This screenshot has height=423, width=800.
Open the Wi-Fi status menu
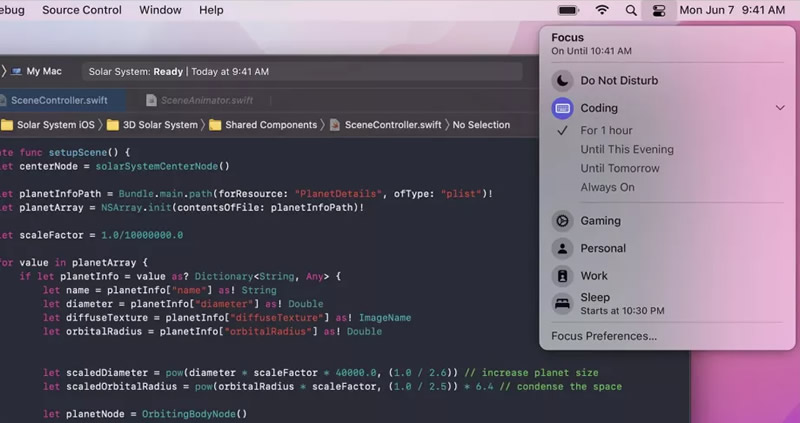(x=602, y=10)
